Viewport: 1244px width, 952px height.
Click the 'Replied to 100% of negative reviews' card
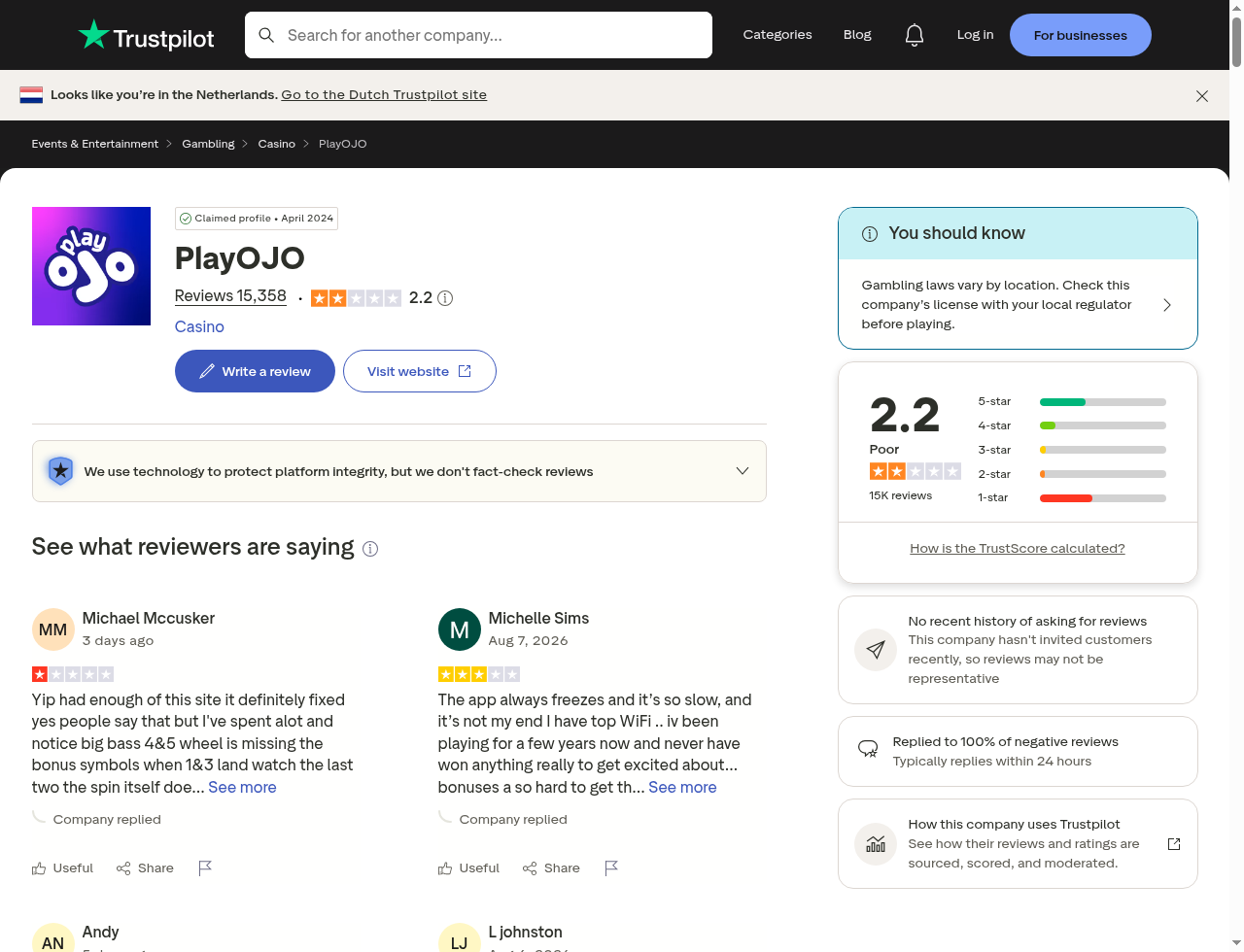pyautogui.click(x=1018, y=752)
